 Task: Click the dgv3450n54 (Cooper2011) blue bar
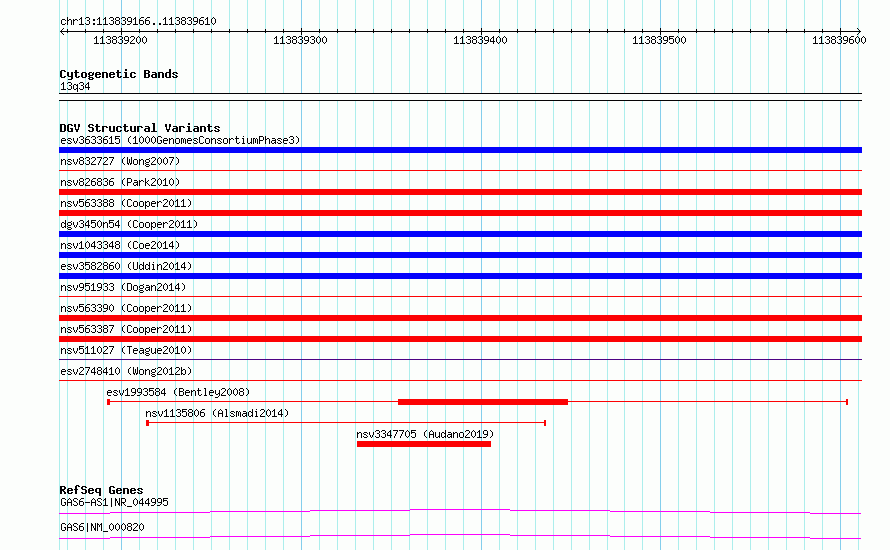(x=460, y=234)
